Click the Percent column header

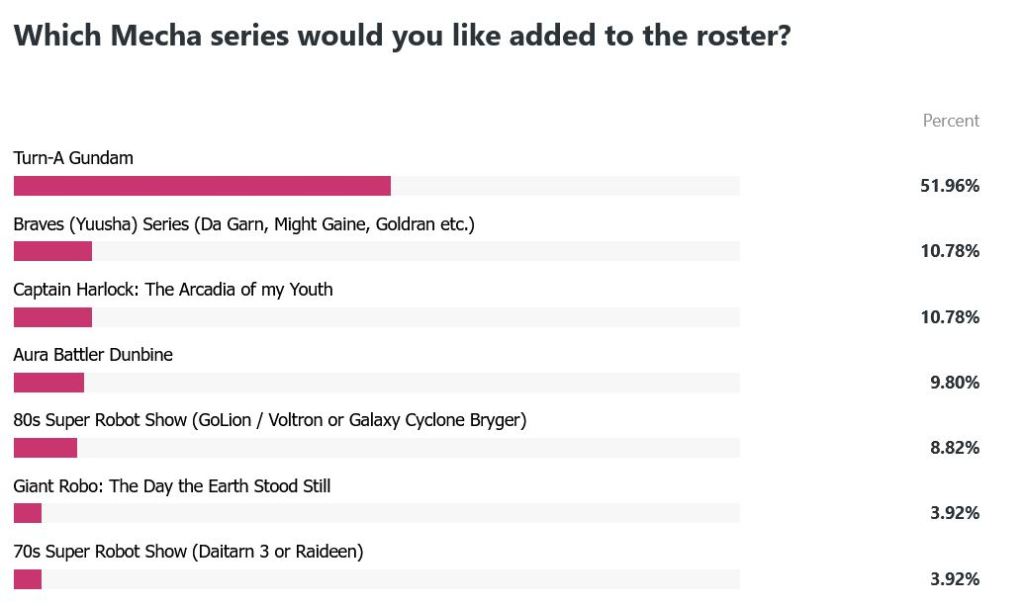pyautogui.click(x=950, y=121)
